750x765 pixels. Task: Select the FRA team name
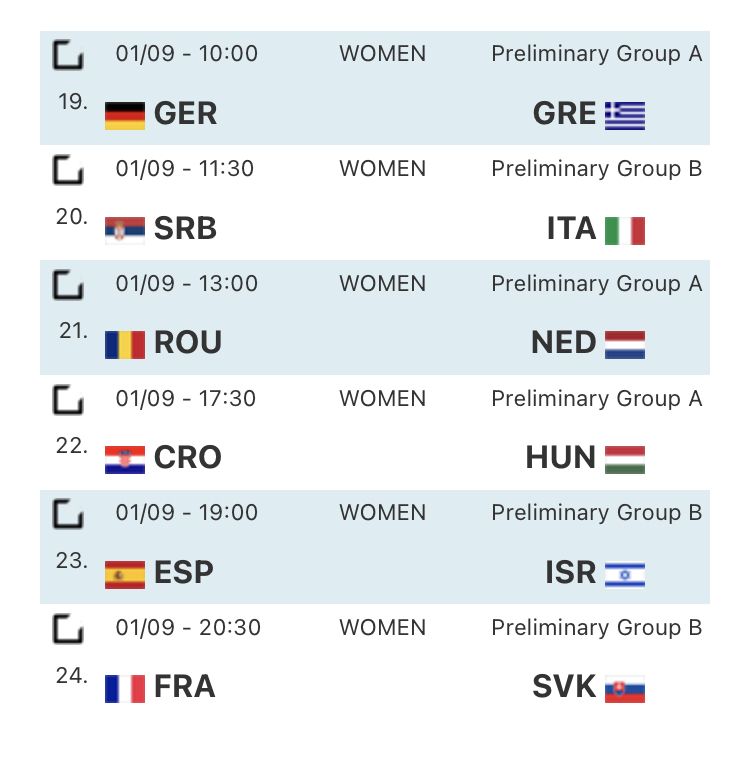pyautogui.click(x=184, y=687)
